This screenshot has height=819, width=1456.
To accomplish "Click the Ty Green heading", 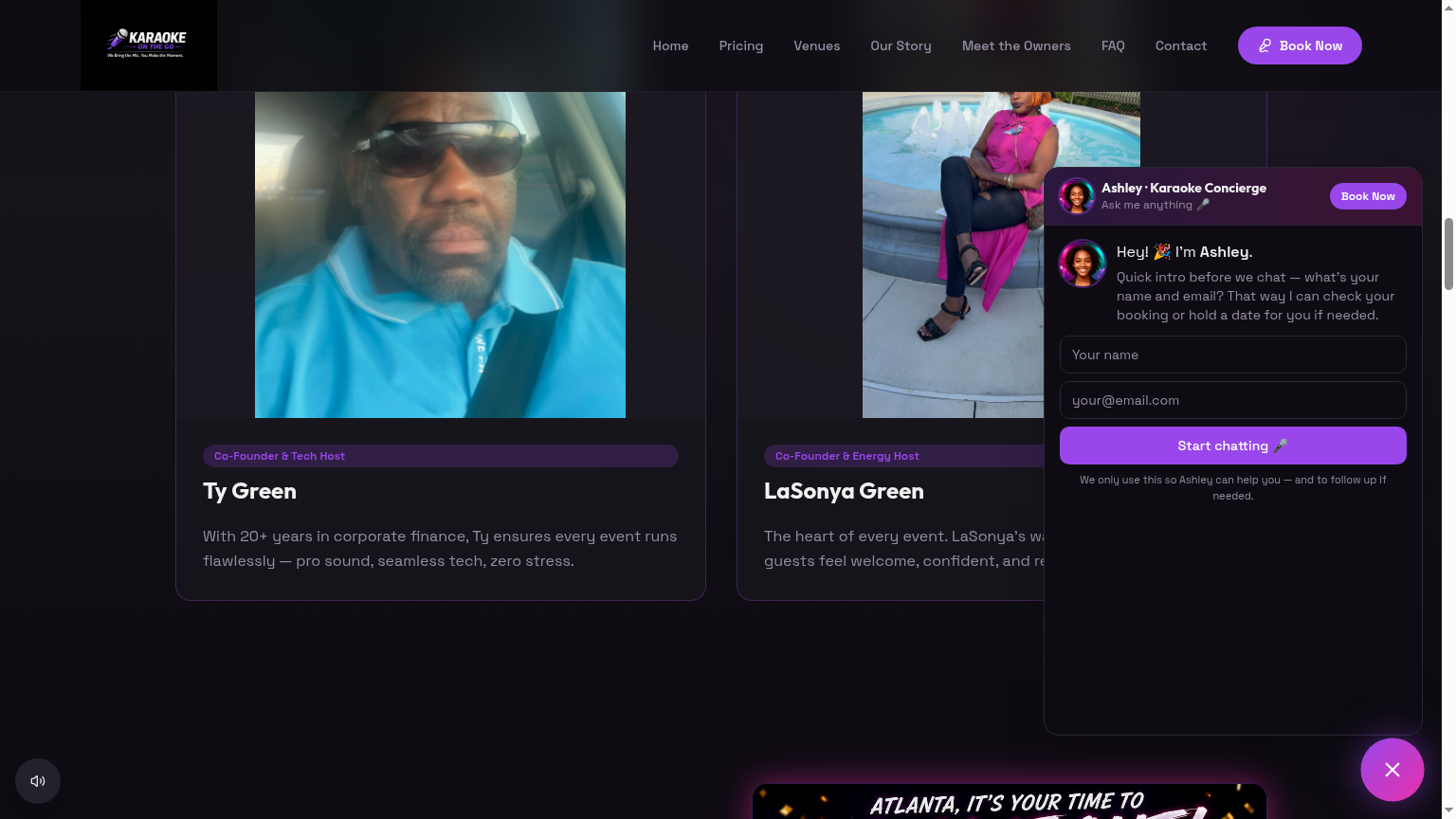I will point(249,491).
